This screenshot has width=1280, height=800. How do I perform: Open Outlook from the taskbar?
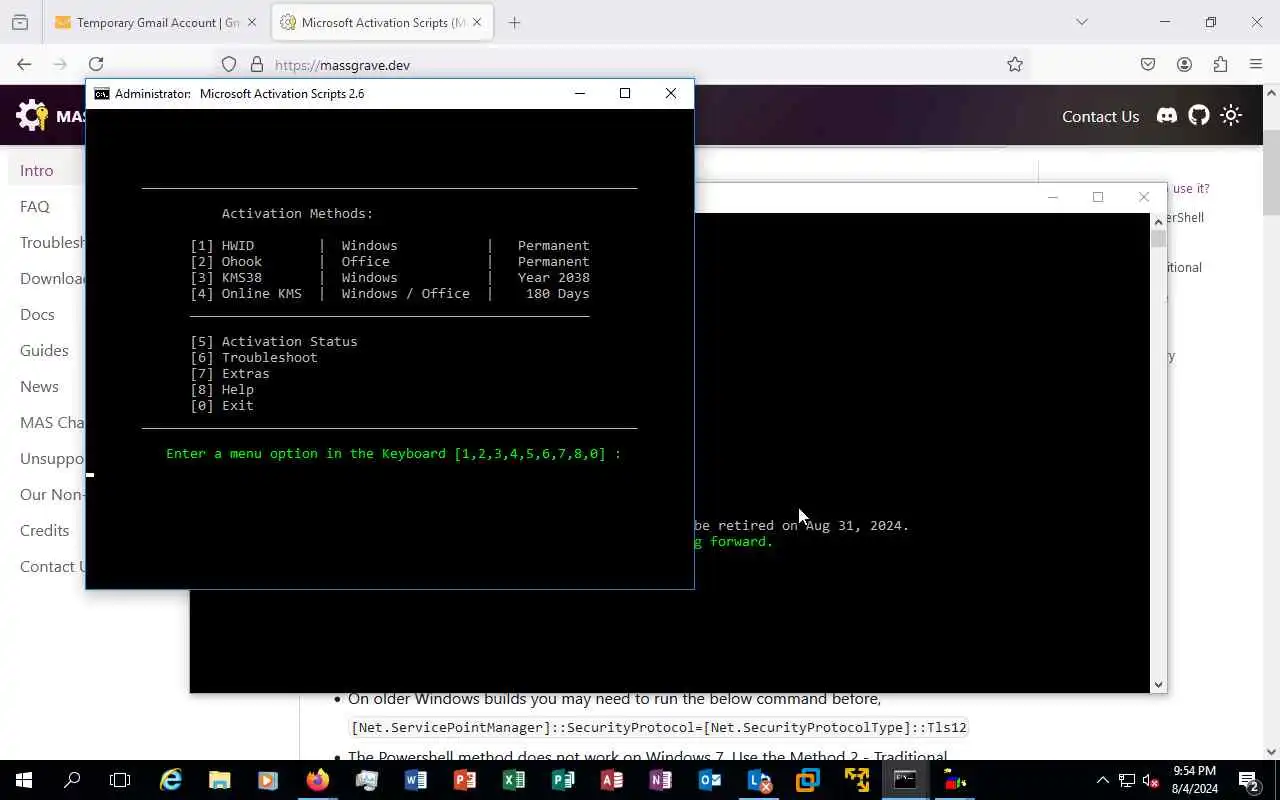click(710, 780)
